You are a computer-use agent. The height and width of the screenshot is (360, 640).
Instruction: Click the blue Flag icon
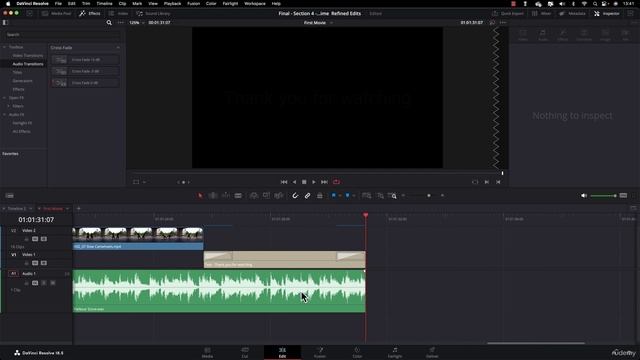coord(333,196)
